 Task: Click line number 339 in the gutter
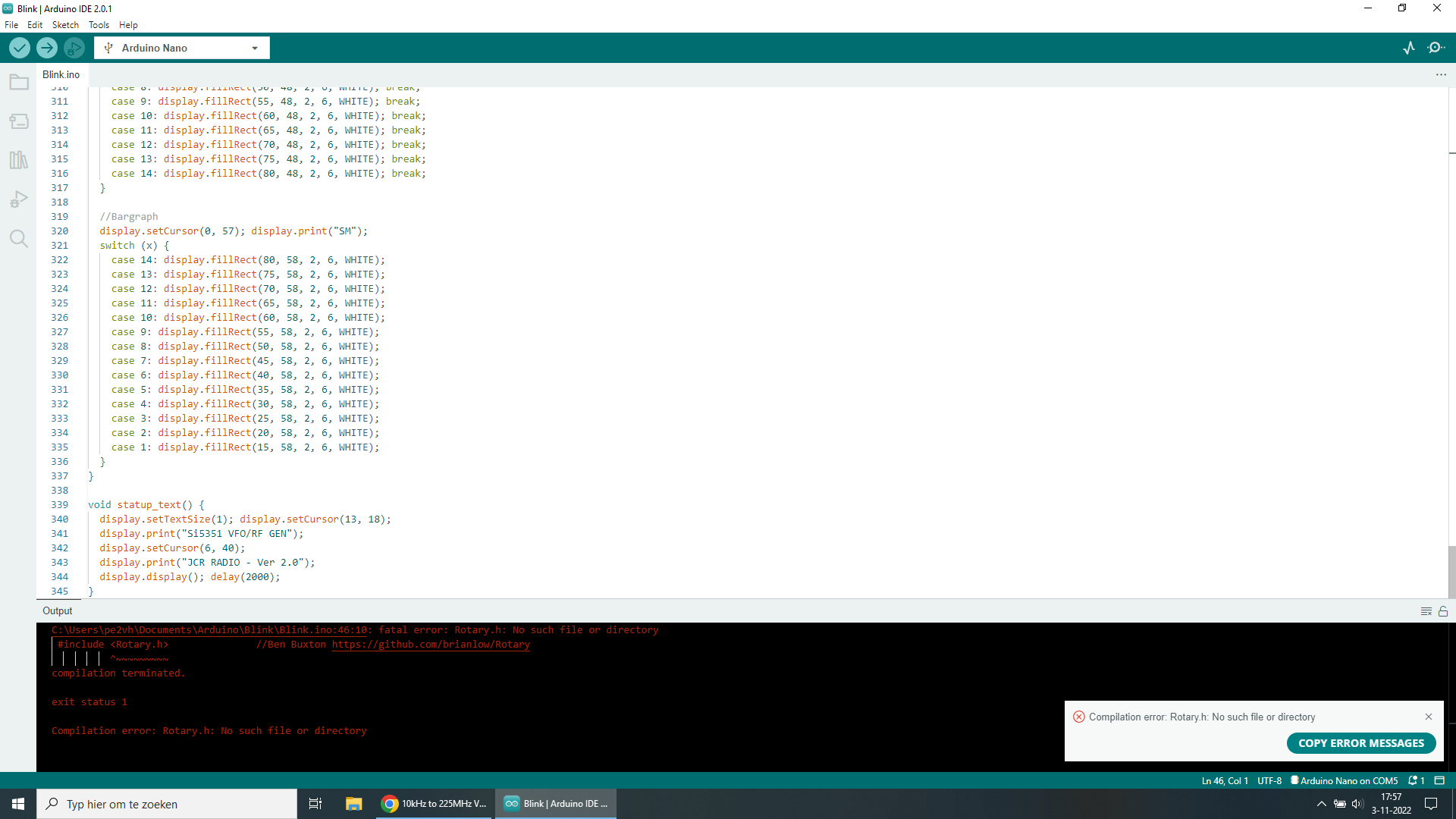tap(60, 505)
